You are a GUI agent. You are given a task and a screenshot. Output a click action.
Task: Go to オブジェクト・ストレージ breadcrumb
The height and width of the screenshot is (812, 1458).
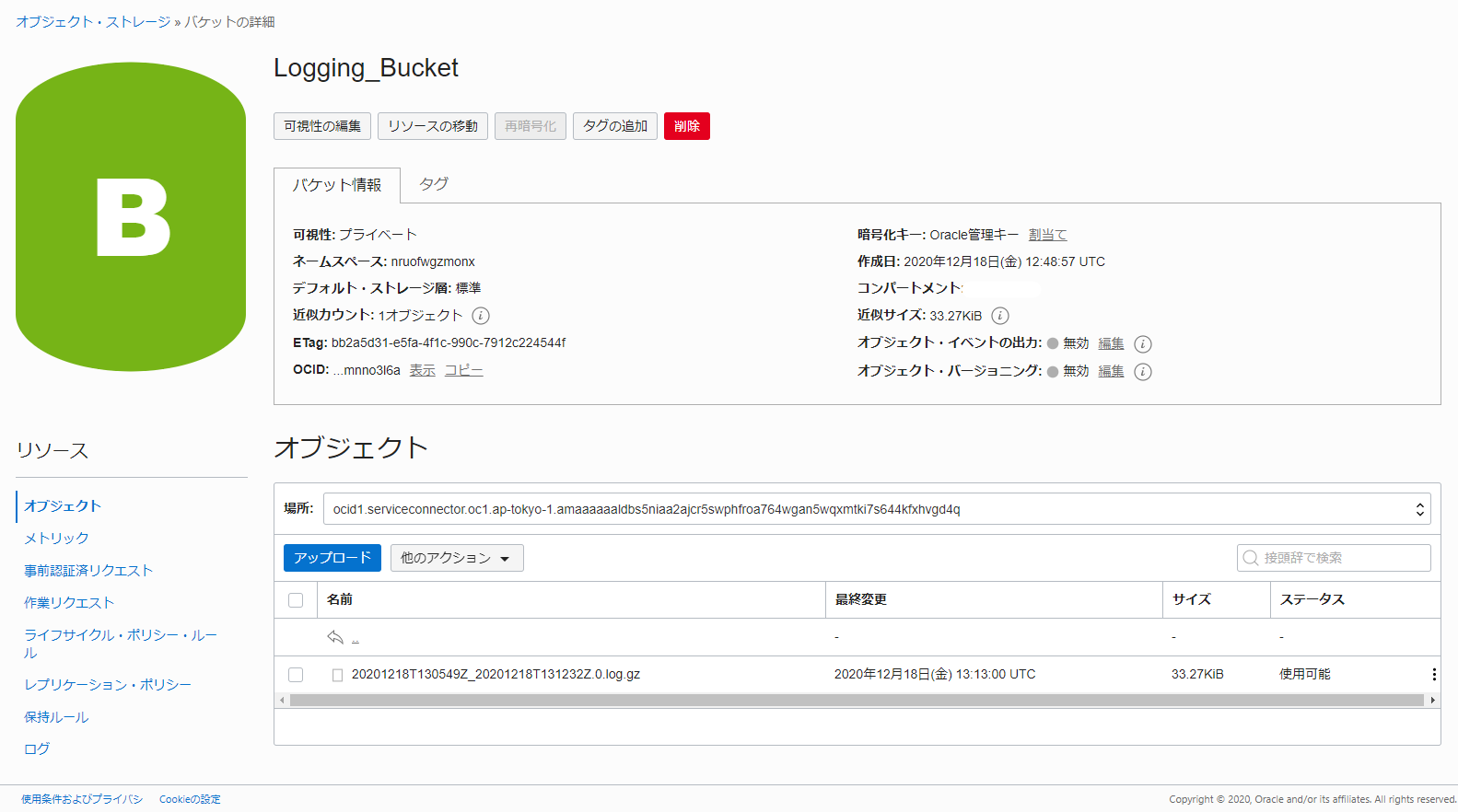point(93,22)
